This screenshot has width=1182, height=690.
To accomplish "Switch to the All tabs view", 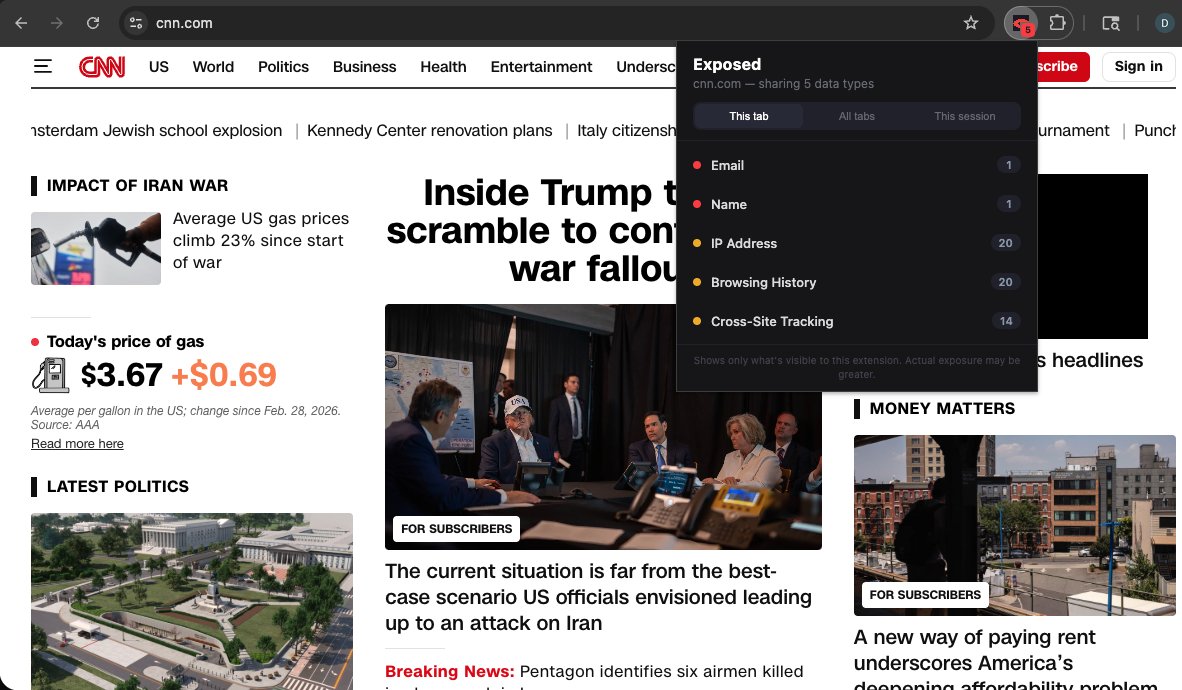I will pos(856,116).
